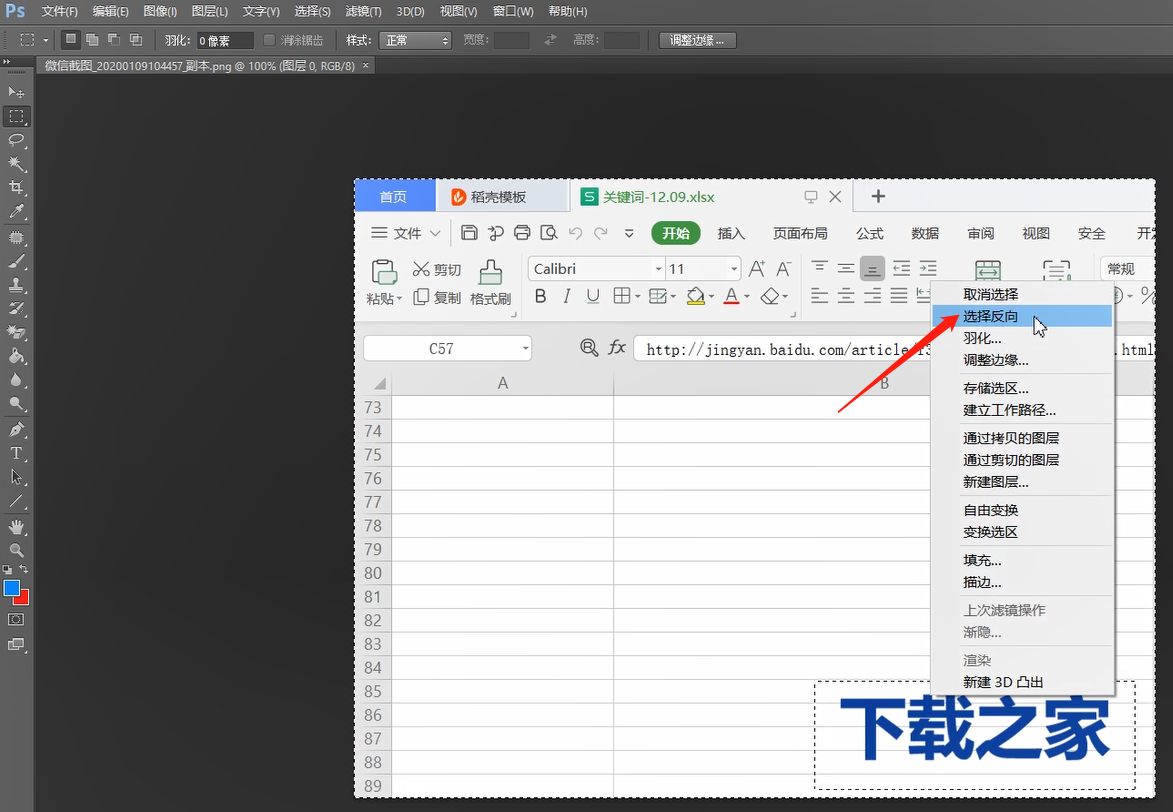This screenshot has width=1173, height=812.
Task: Open the 样式 style dropdown
Action: [417, 40]
